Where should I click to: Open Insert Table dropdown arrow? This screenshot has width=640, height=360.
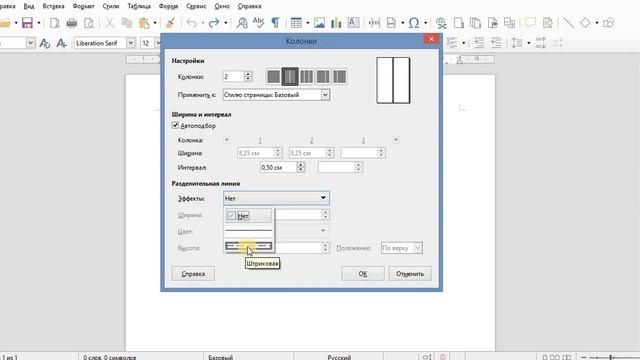pos(307,23)
